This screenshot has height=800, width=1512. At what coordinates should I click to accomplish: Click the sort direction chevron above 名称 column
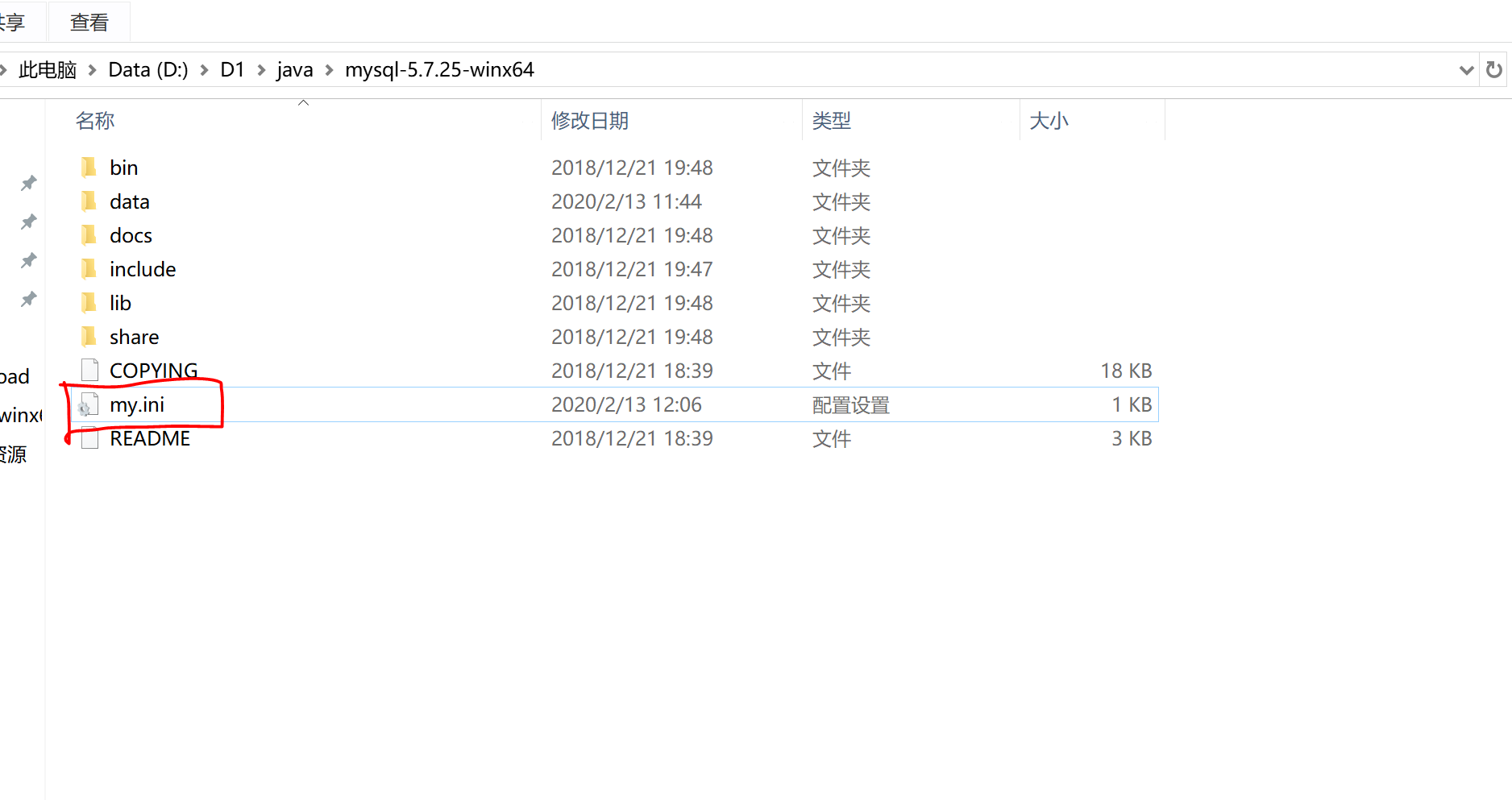click(303, 103)
